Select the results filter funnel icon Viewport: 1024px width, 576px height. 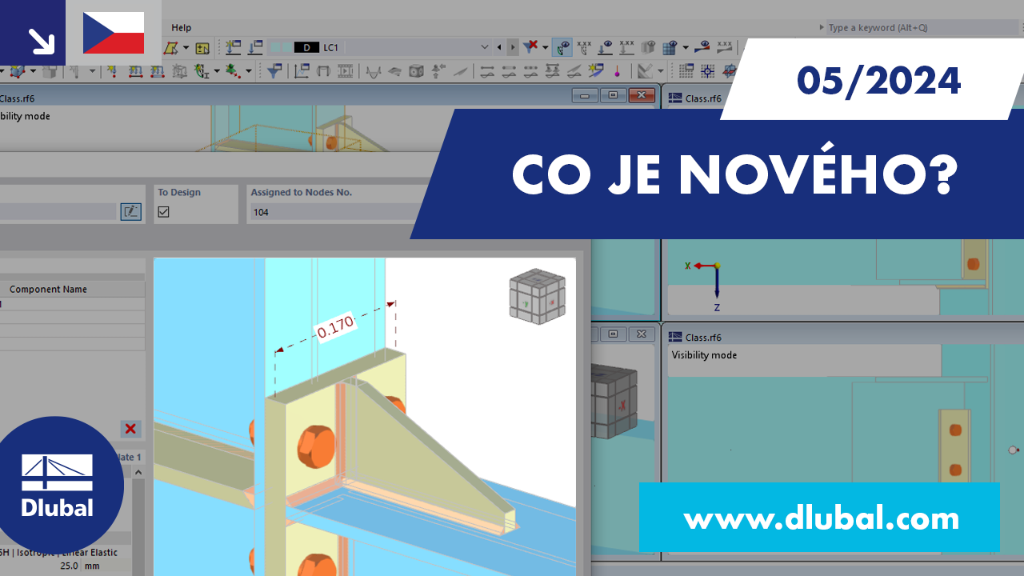[x=275, y=71]
